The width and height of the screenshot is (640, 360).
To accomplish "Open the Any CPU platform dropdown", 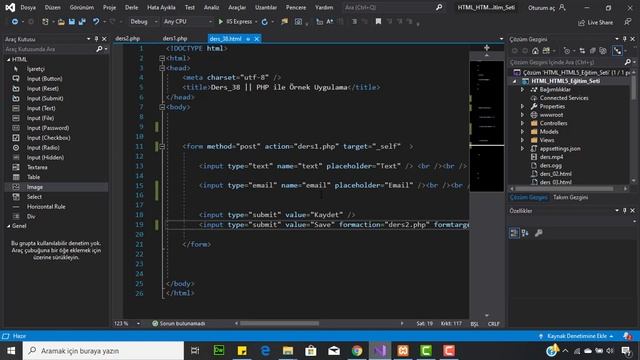I will coord(187,22).
